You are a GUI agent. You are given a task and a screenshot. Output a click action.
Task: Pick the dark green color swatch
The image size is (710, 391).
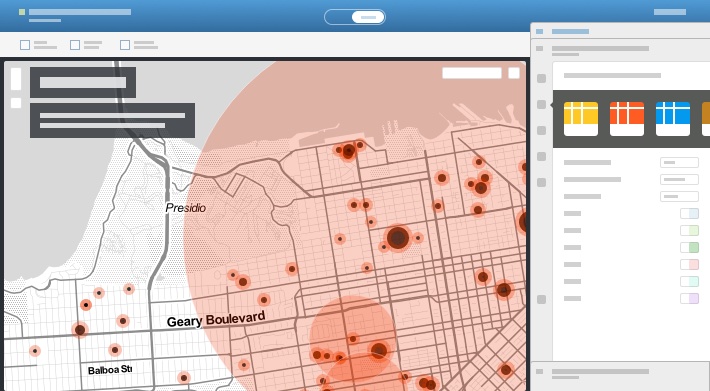pos(689,248)
